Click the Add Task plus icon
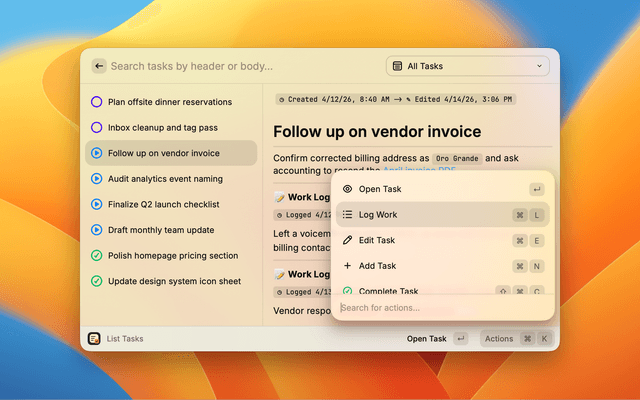Screen dimensions: 640x400 [347, 266]
